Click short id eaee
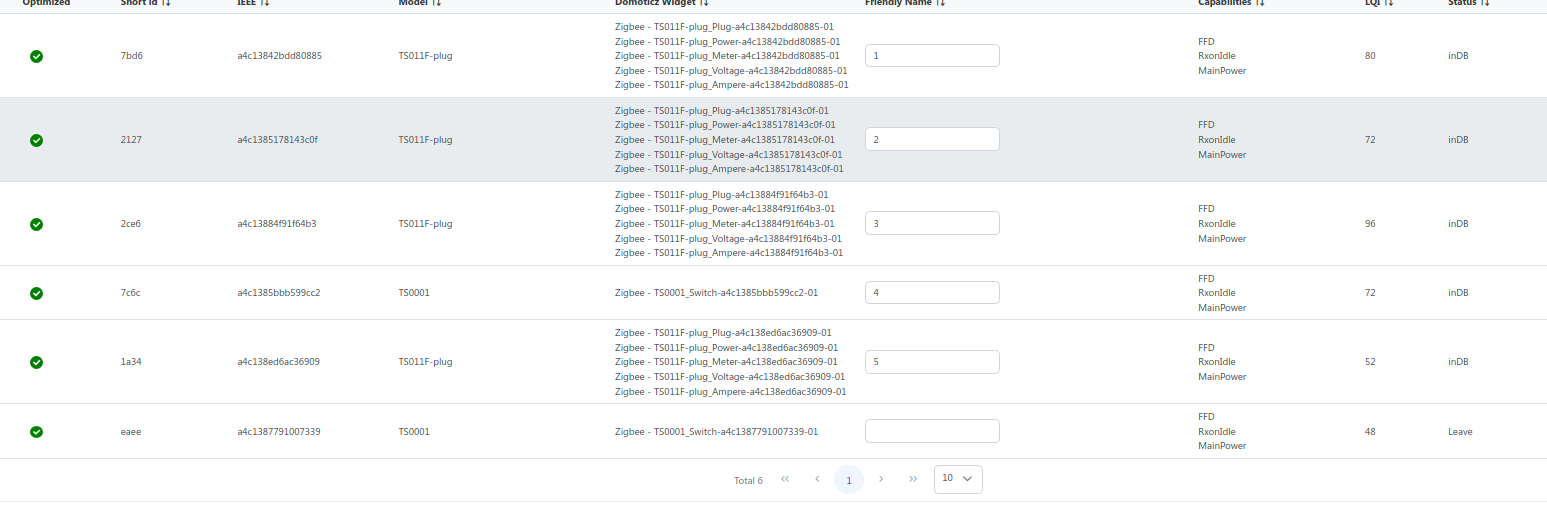Viewport: 1547px width, 507px height. tap(131, 432)
